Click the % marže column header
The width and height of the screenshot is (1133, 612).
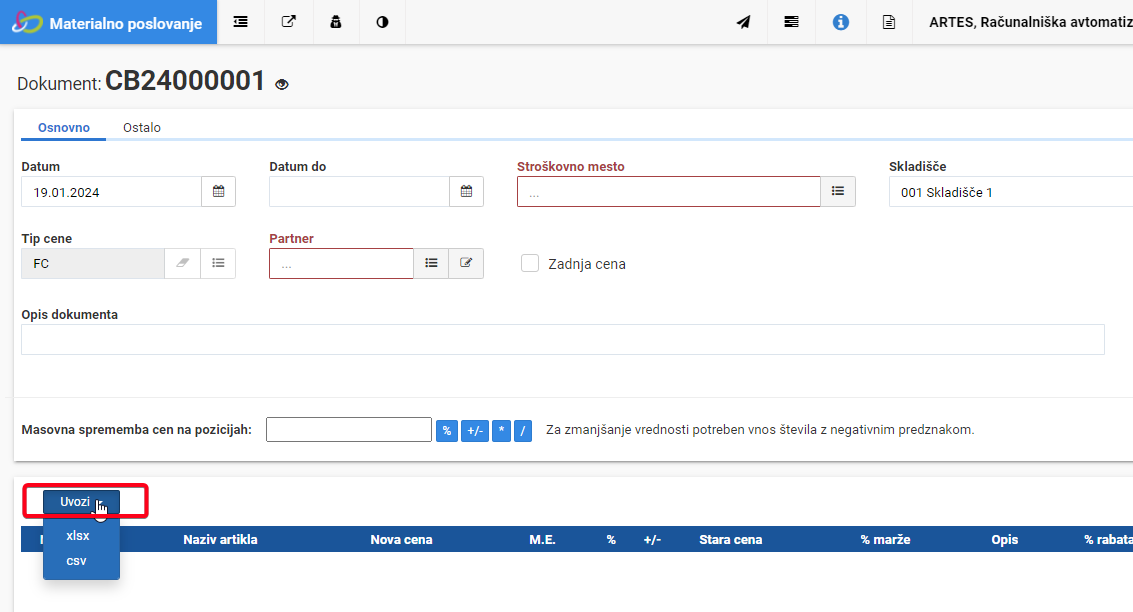(885, 540)
